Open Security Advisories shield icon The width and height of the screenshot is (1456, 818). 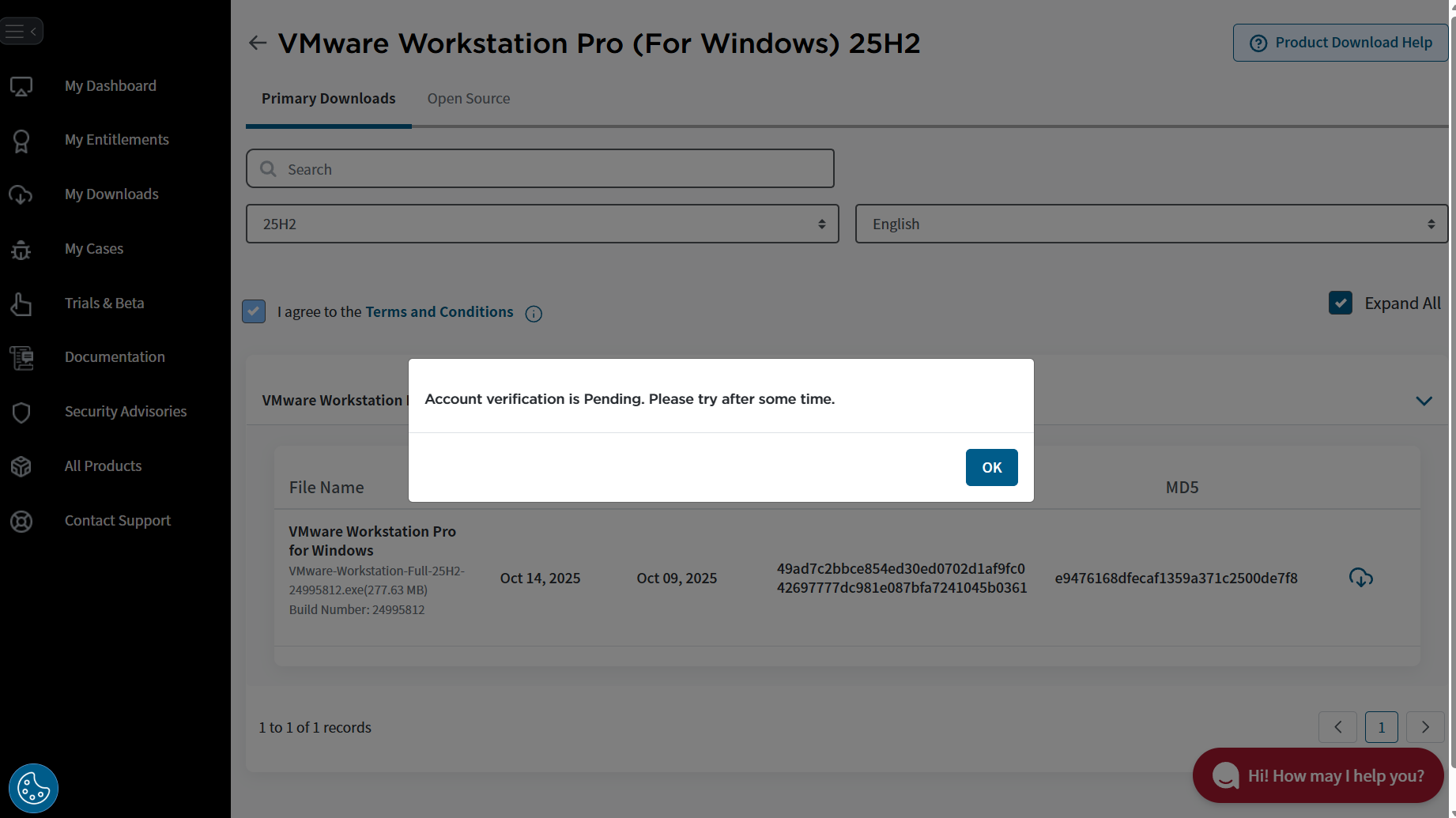pos(21,412)
